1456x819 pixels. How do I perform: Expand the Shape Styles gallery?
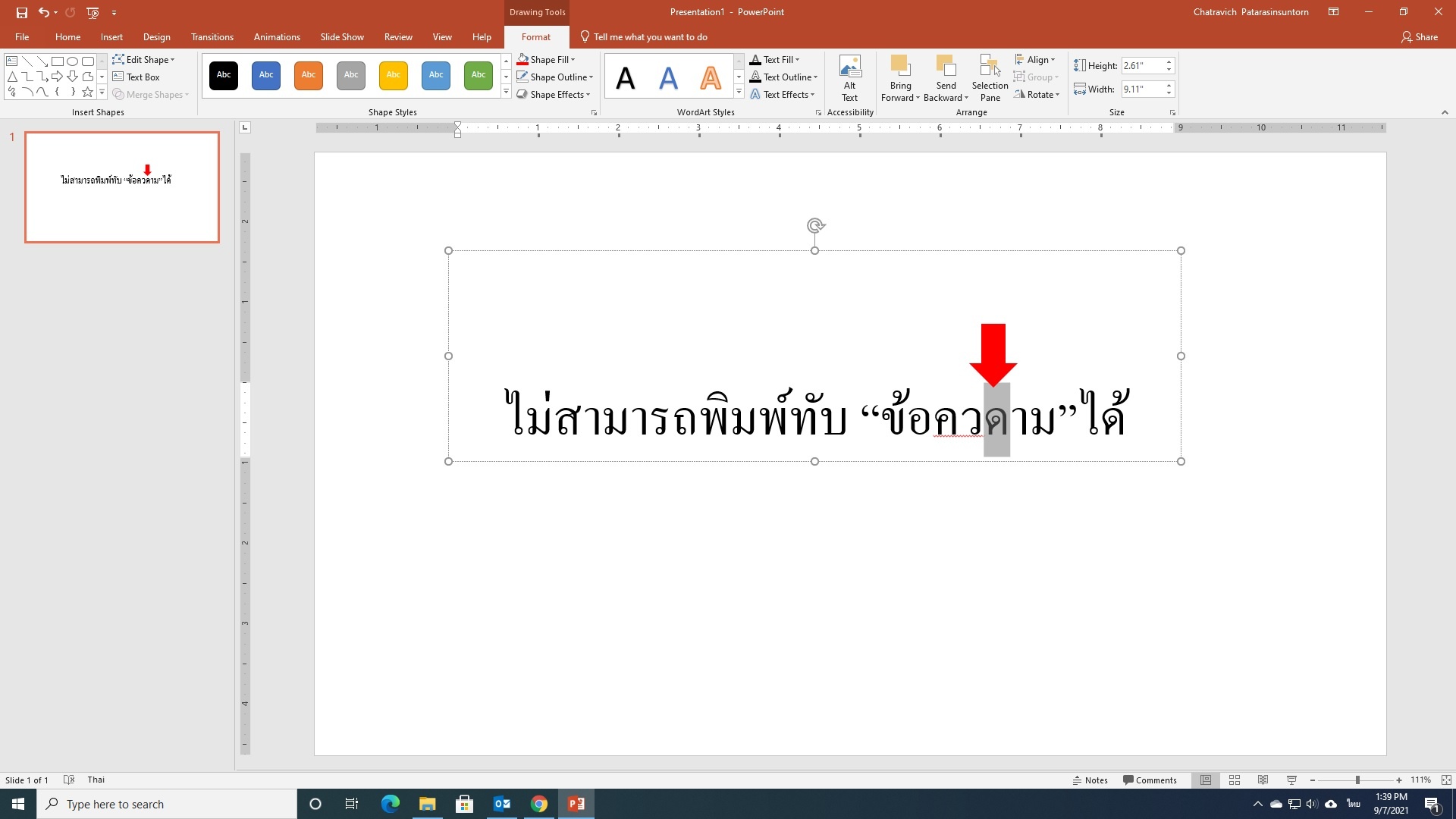point(506,93)
